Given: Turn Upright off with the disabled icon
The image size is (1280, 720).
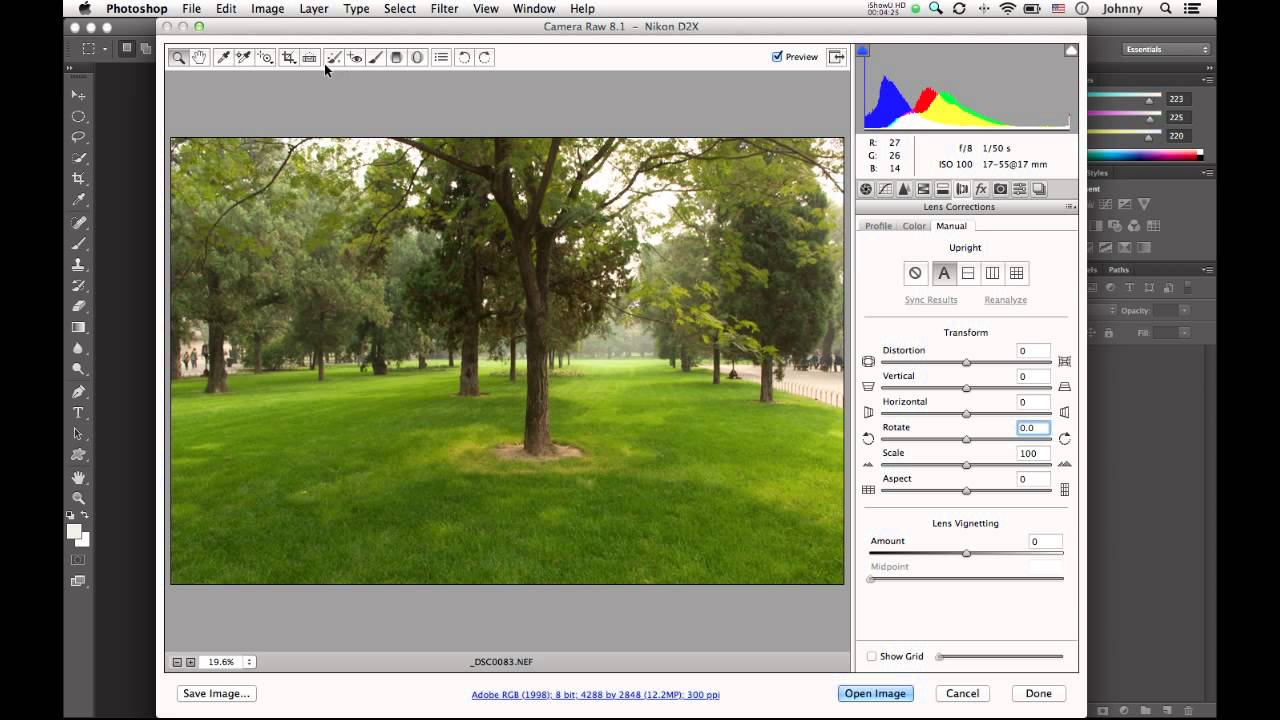Looking at the screenshot, I should (915, 273).
